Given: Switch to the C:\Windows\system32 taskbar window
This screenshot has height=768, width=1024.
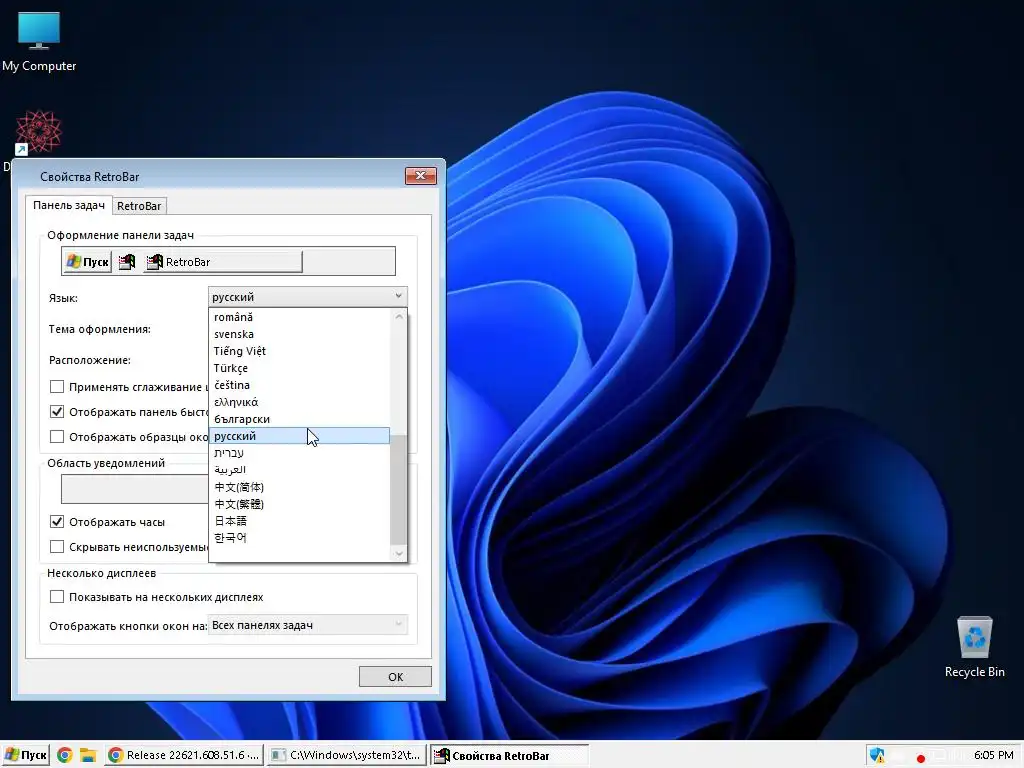Looking at the screenshot, I should tap(347, 755).
